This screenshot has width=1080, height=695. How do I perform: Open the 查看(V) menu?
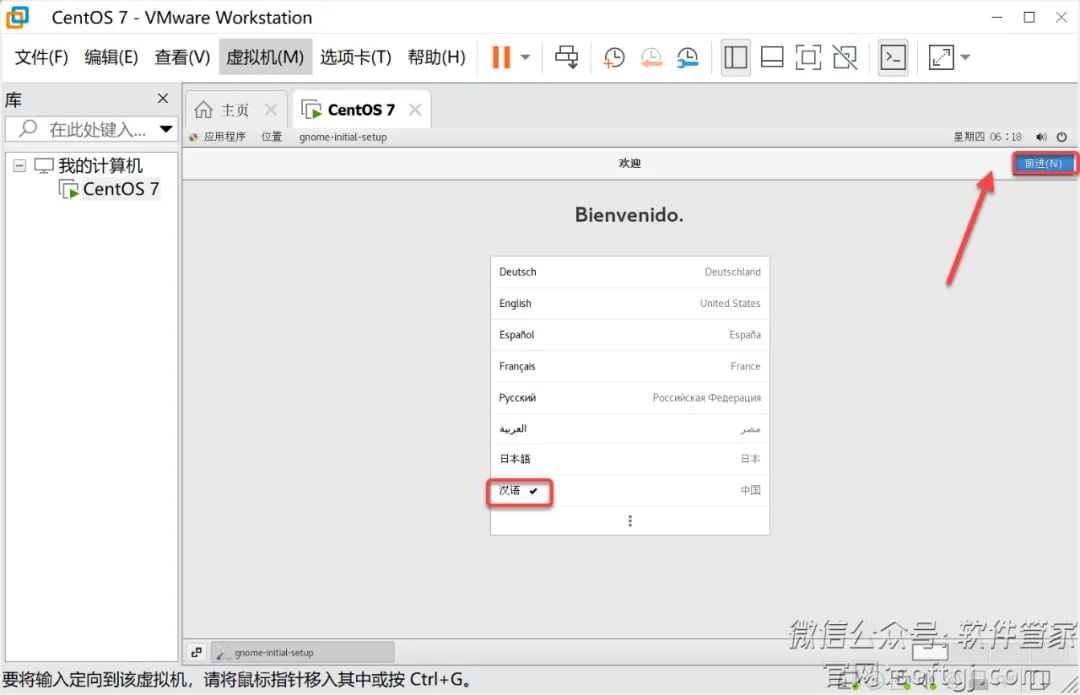click(x=182, y=57)
